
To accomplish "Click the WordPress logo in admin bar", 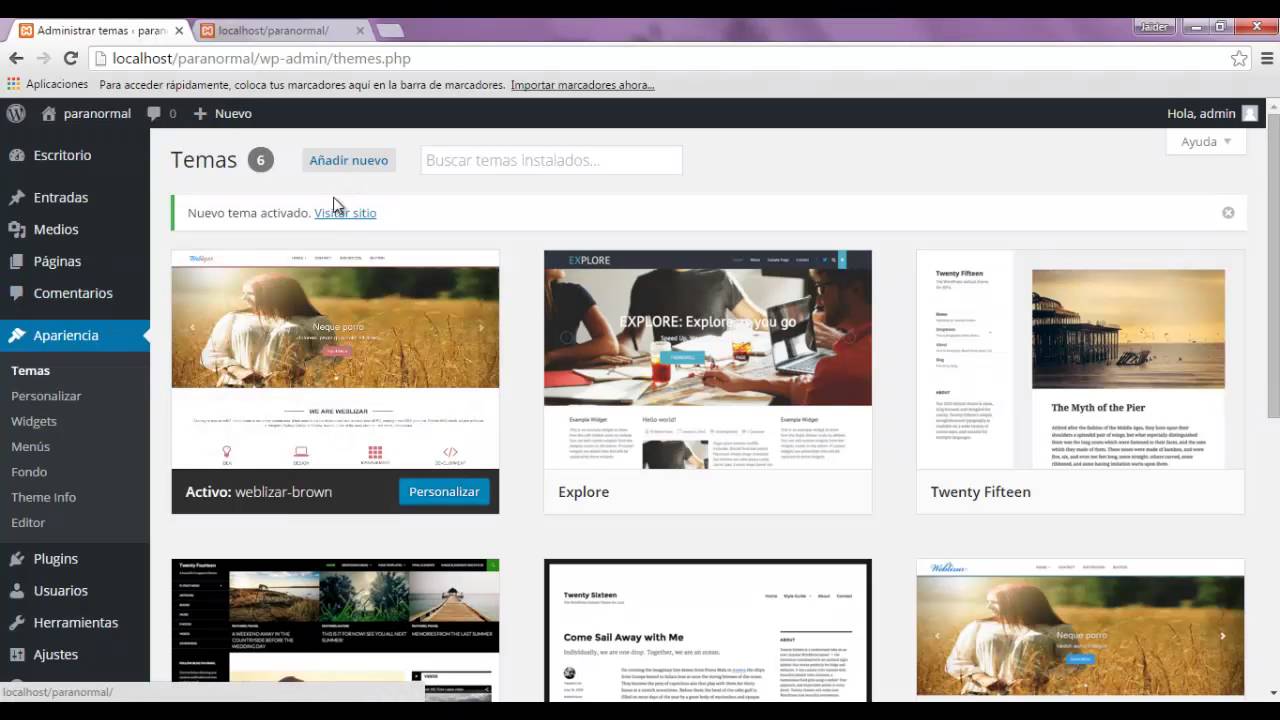I will tap(16, 113).
